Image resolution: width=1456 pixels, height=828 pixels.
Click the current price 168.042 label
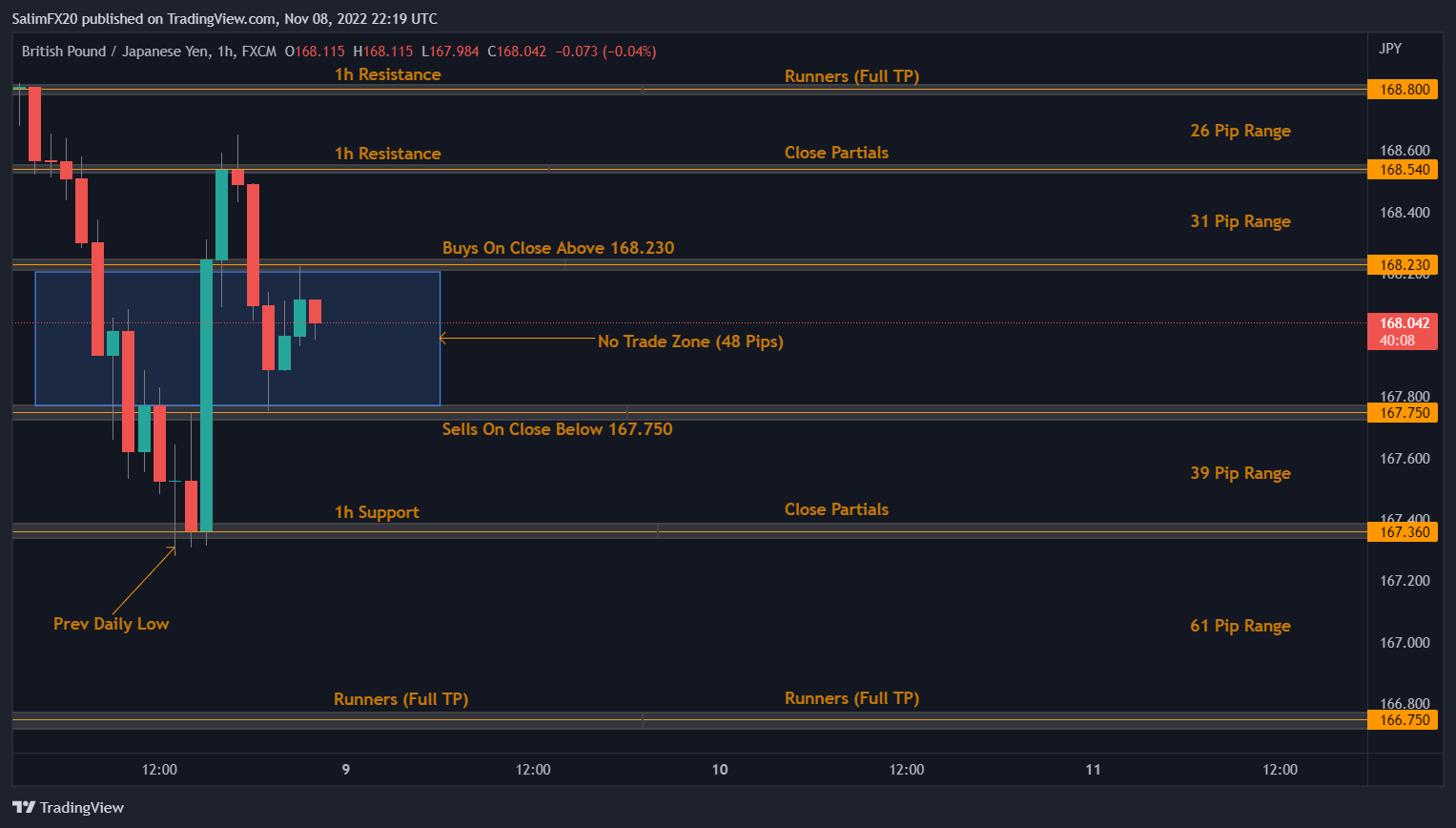pyautogui.click(x=1404, y=323)
